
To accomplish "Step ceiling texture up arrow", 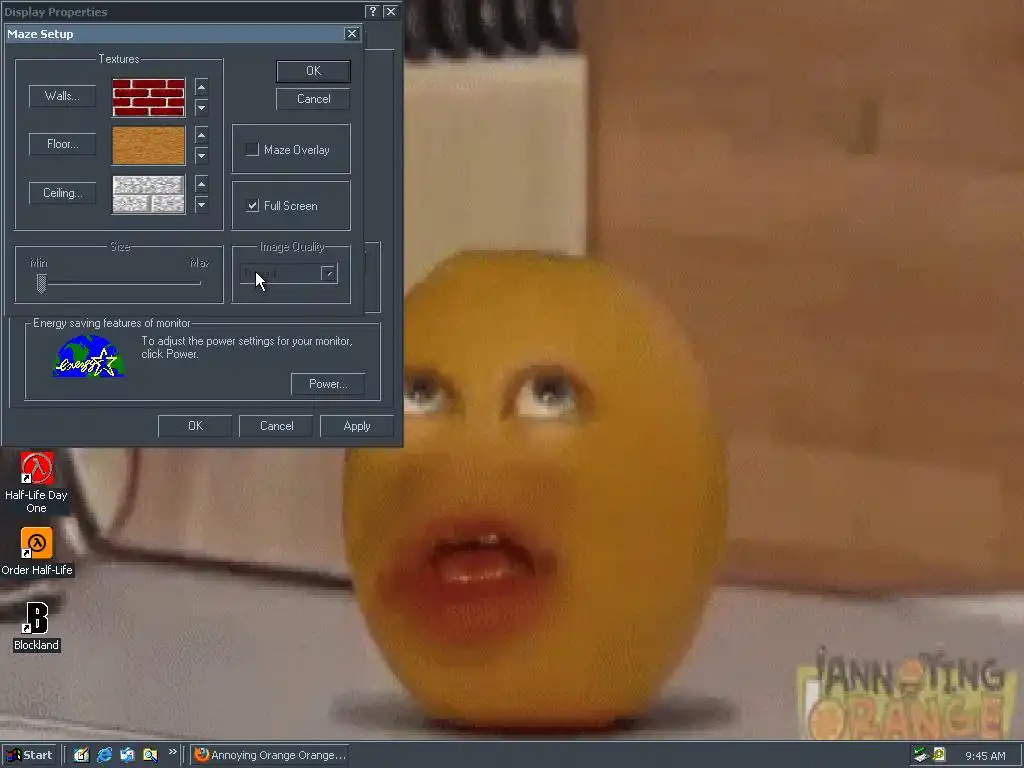I will coord(201,184).
